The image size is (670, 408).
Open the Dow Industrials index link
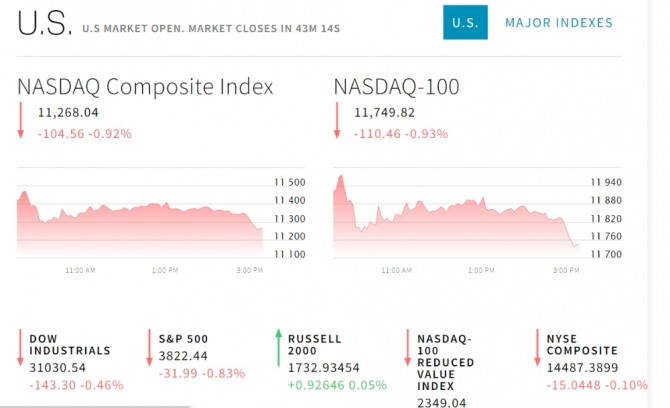click(x=70, y=345)
